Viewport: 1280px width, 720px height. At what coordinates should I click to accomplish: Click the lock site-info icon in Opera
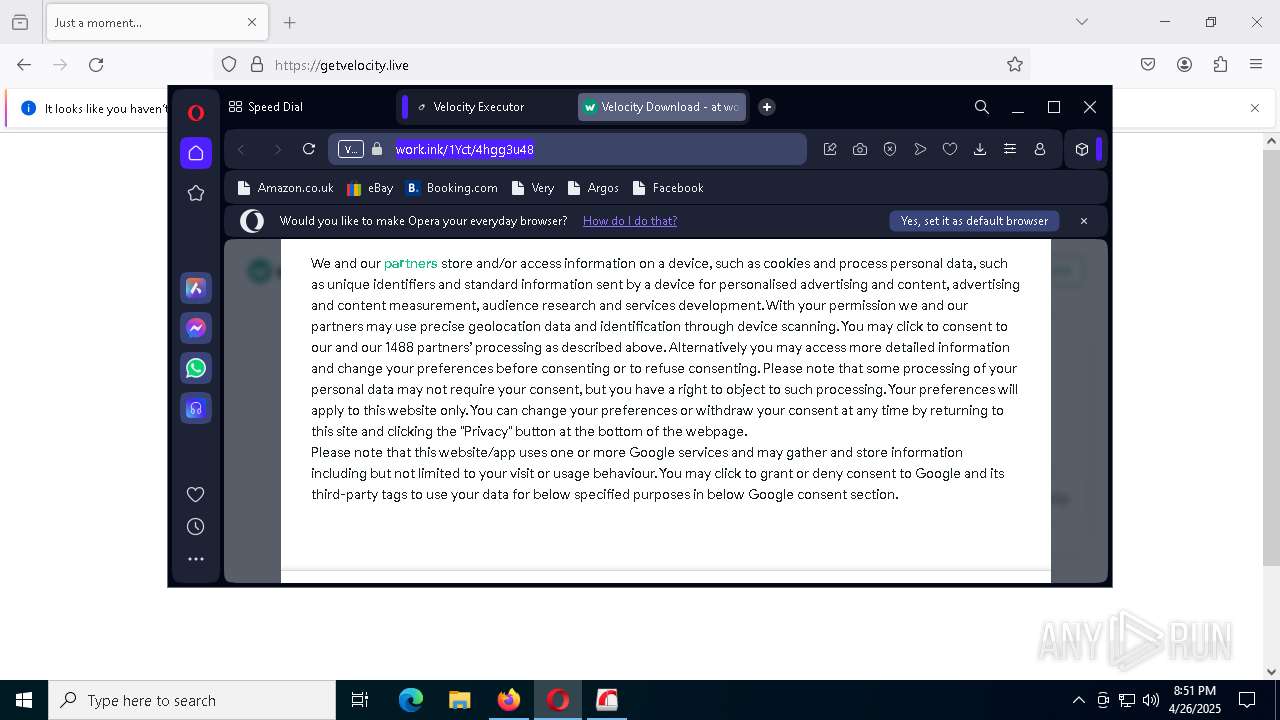tap(377, 149)
